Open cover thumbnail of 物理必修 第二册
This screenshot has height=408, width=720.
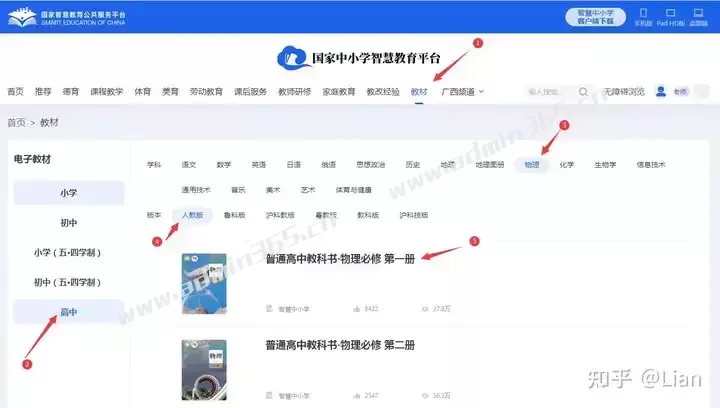tap(204, 370)
